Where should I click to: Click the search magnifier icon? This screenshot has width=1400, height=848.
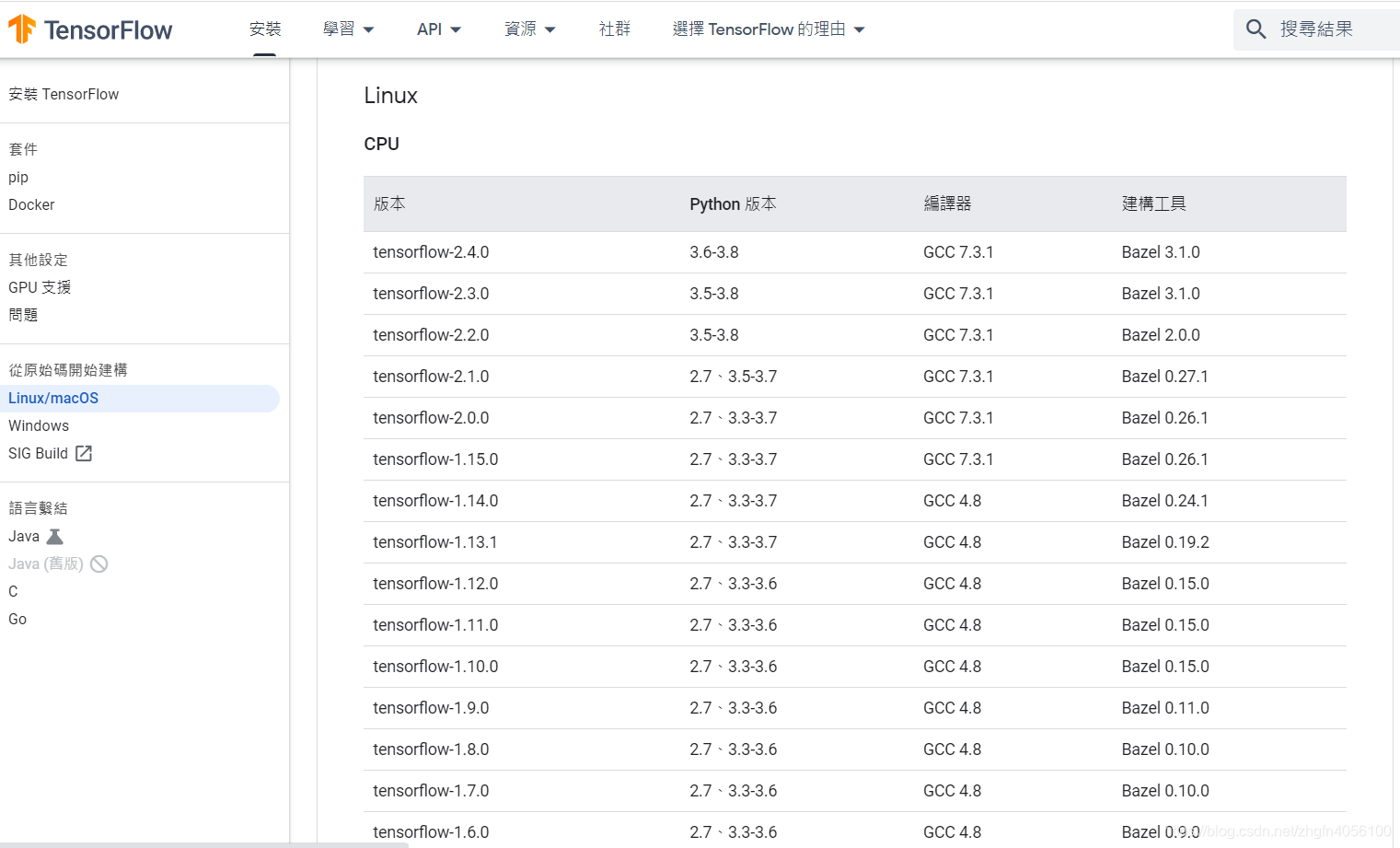[1256, 29]
